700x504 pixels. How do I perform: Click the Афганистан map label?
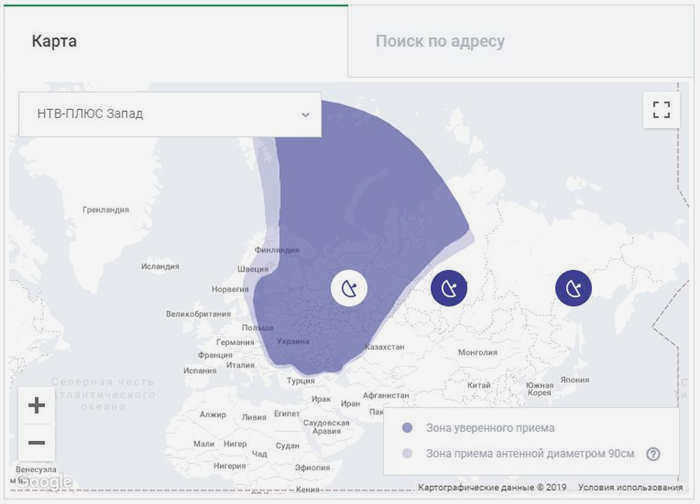(x=386, y=395)
